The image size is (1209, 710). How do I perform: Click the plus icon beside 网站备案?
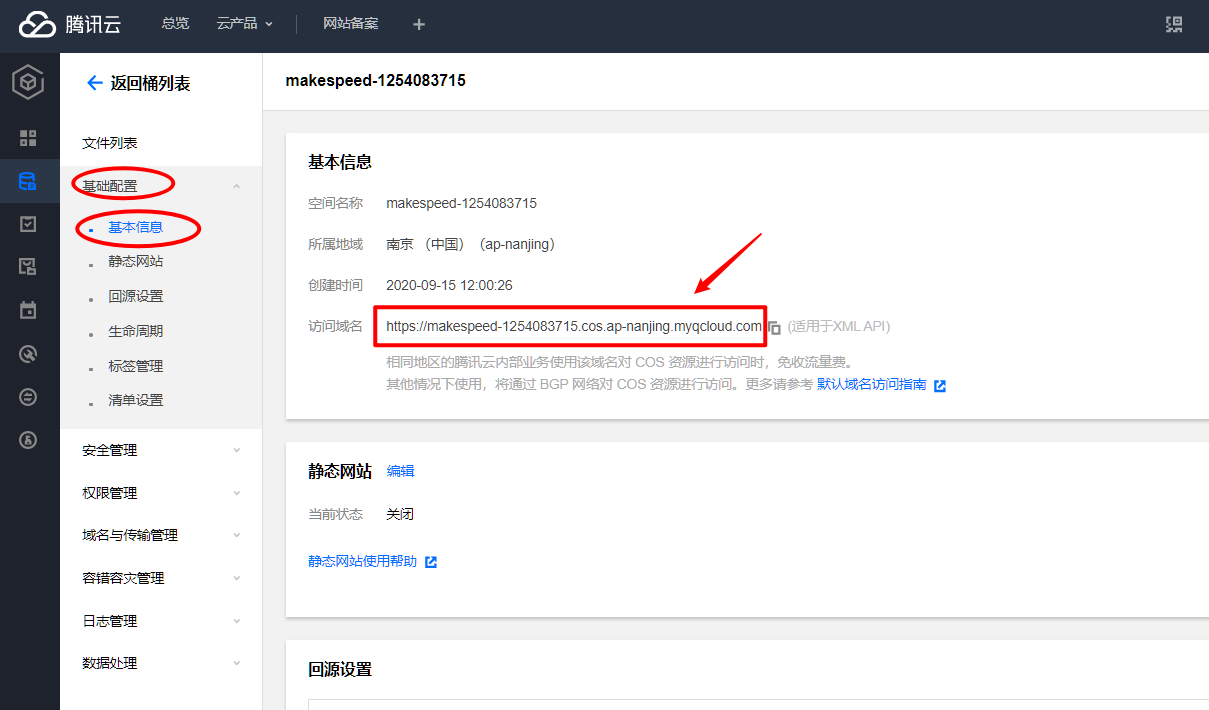(419, 24)
